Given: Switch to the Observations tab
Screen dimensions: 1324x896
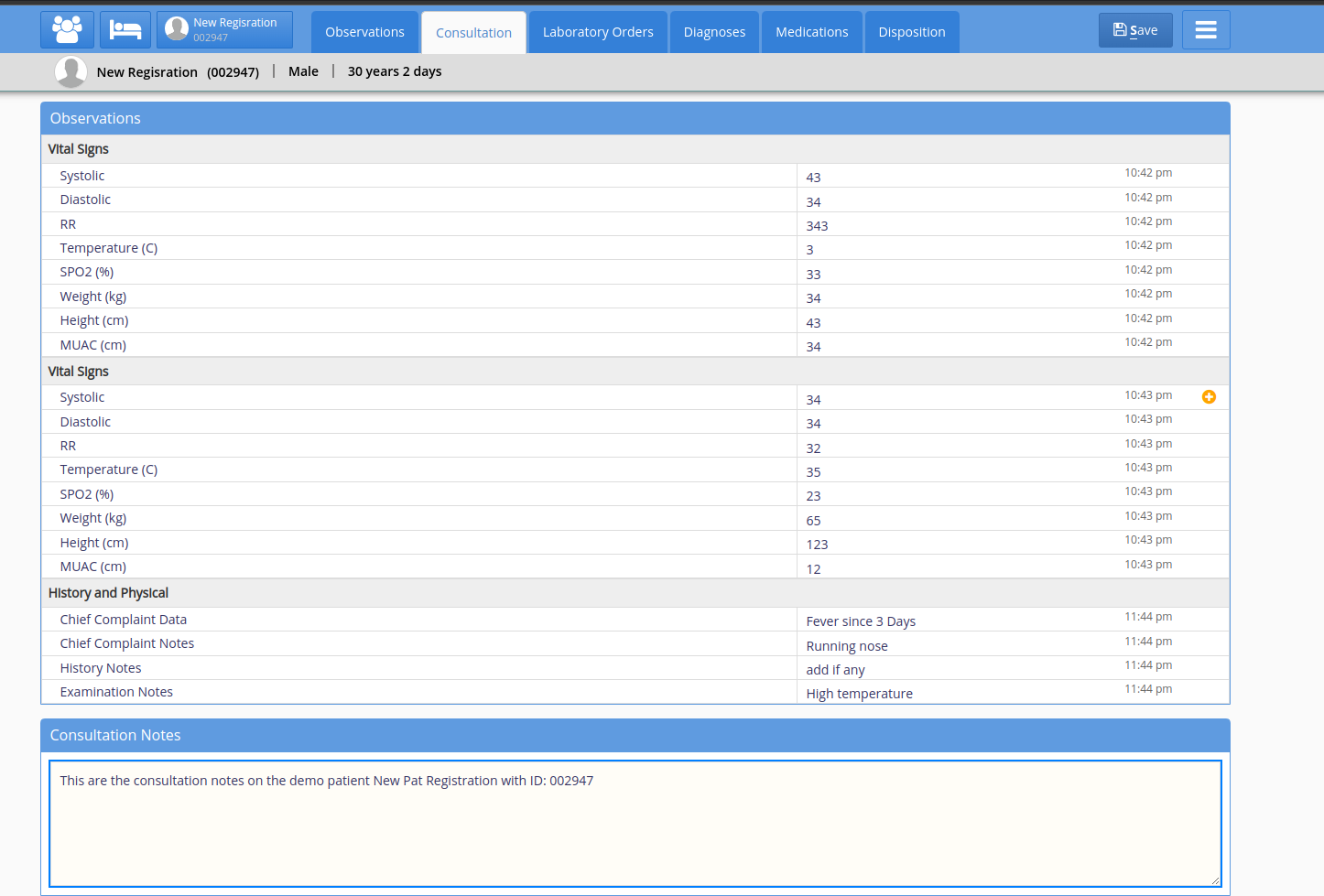Looking at the screenshot, I should [364, 32].
